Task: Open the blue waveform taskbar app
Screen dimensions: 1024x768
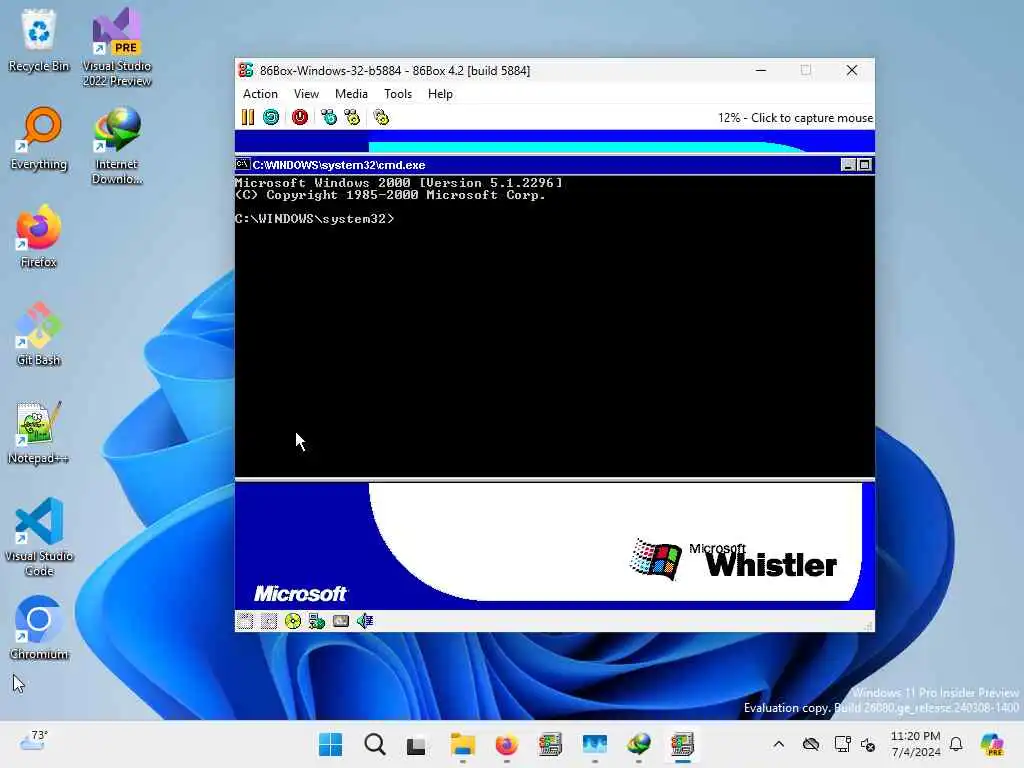Action: point(594,744)
